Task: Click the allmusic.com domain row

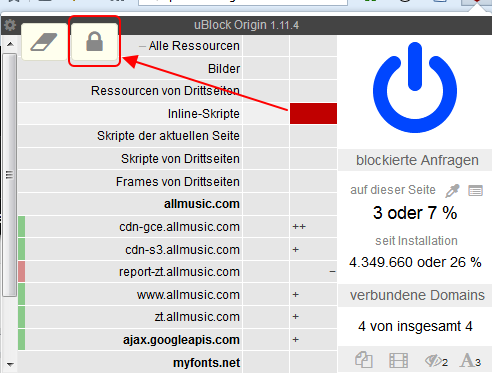Action: pyautogui.click(x=130, y=204)
